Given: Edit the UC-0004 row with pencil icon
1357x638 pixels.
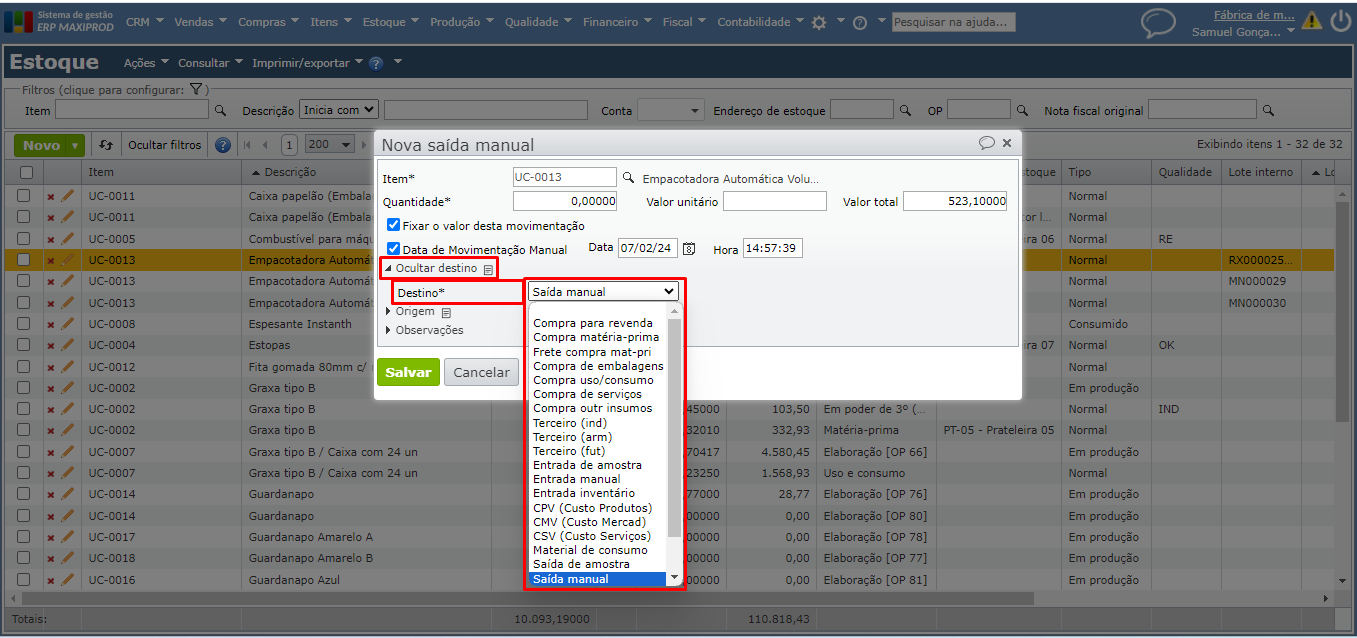Looking at the screenshot, I should [68, 345].
